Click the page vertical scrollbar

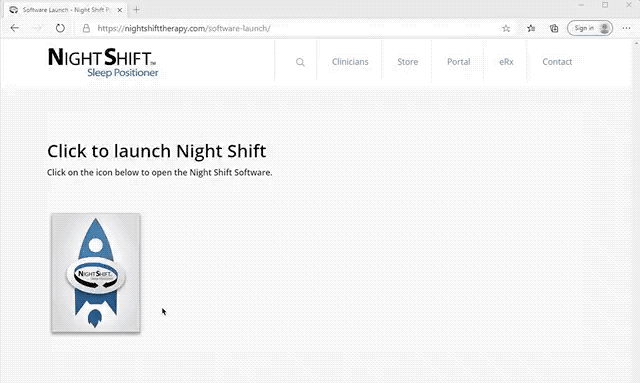[x=636, y=211]
